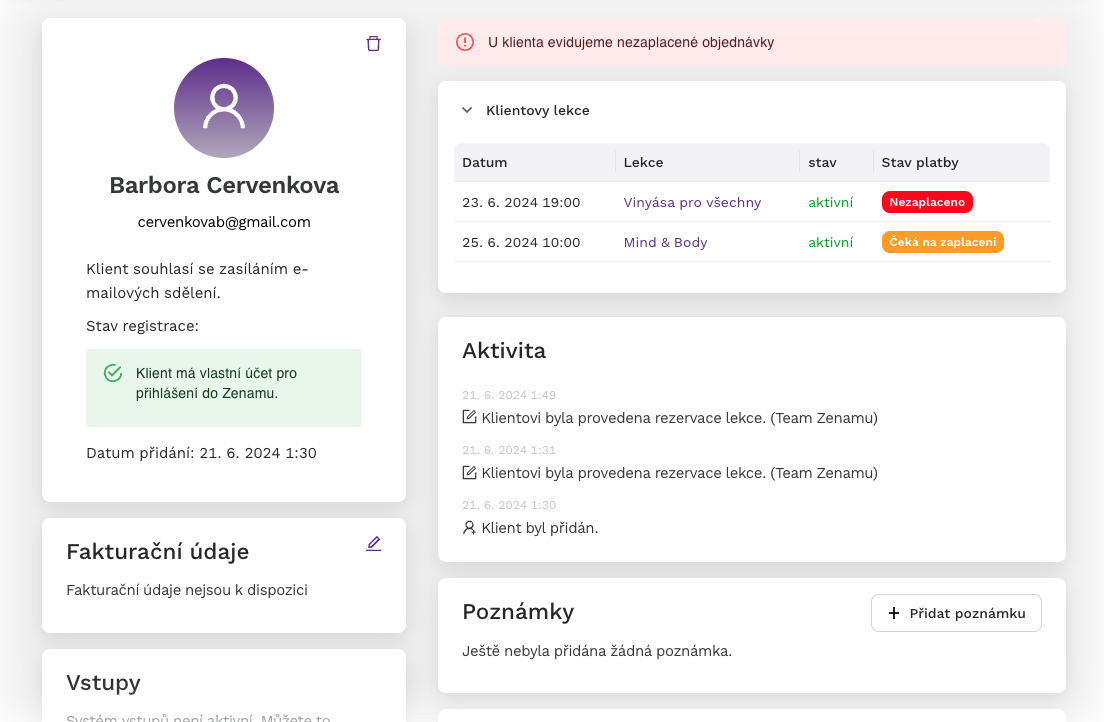Click the Aktivita heading
This screenshot has height=722, width=1104.
504,351
